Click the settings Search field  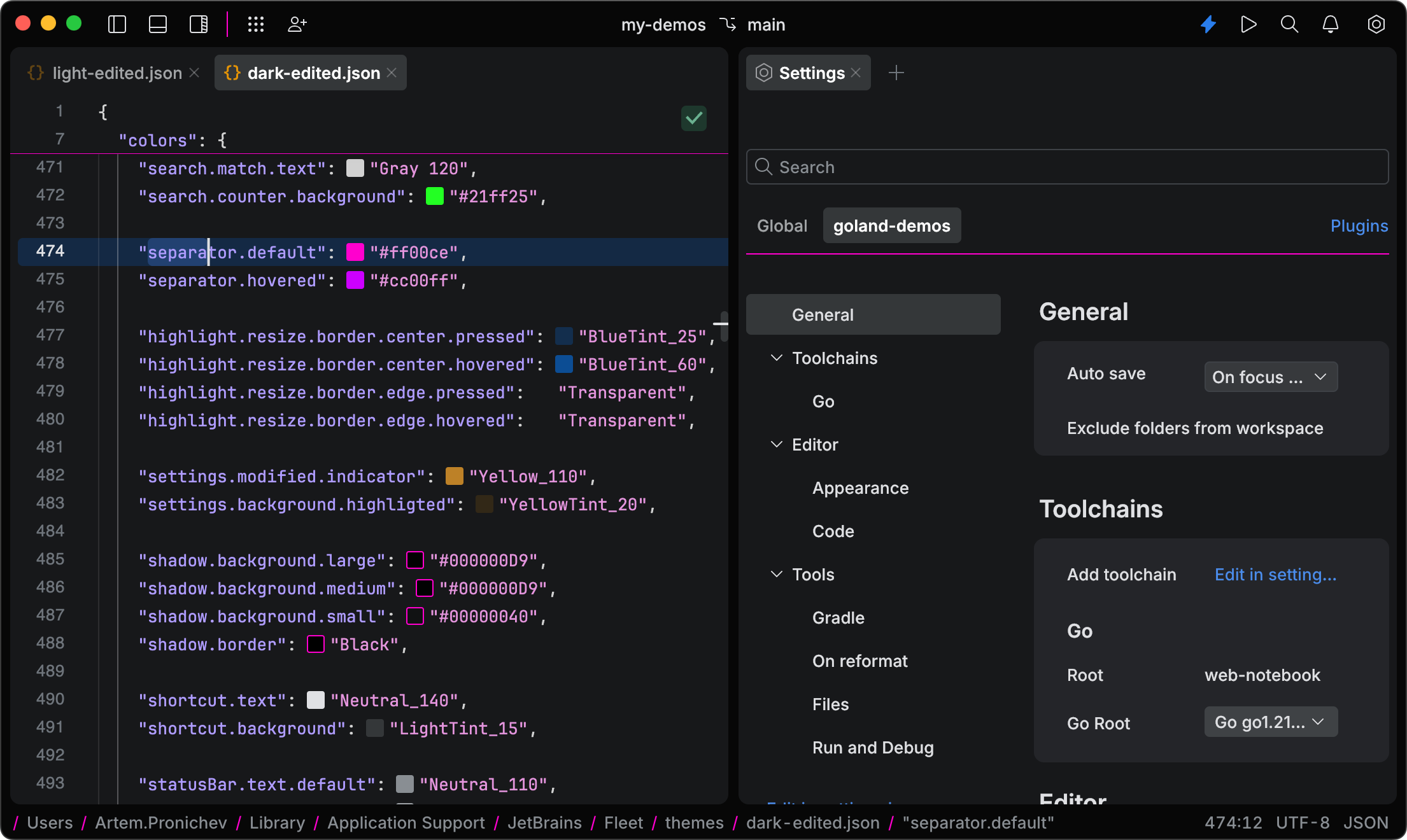tap(1066, 167)
